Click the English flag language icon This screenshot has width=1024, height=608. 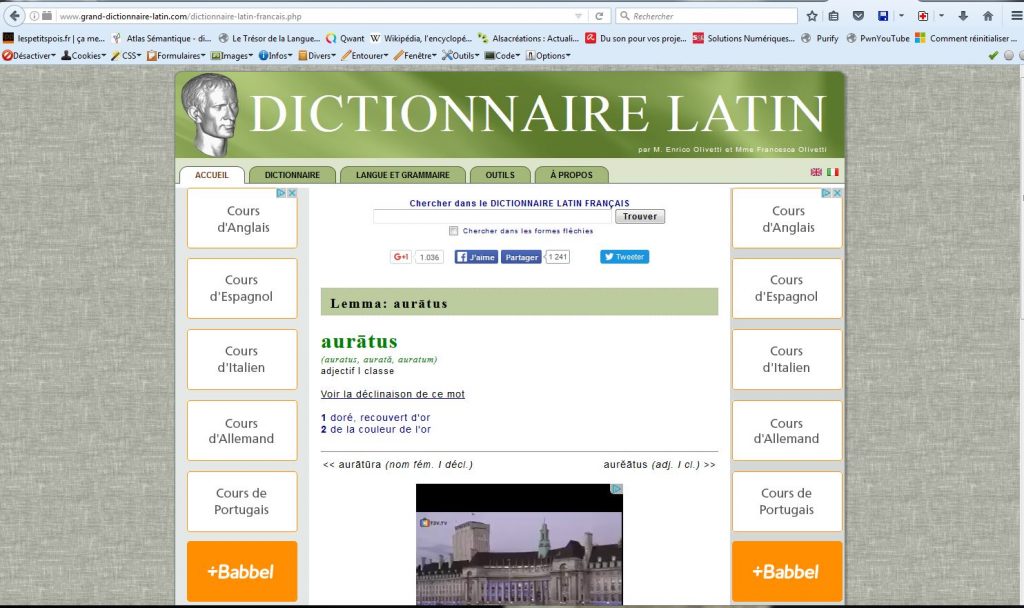[816, 173]
